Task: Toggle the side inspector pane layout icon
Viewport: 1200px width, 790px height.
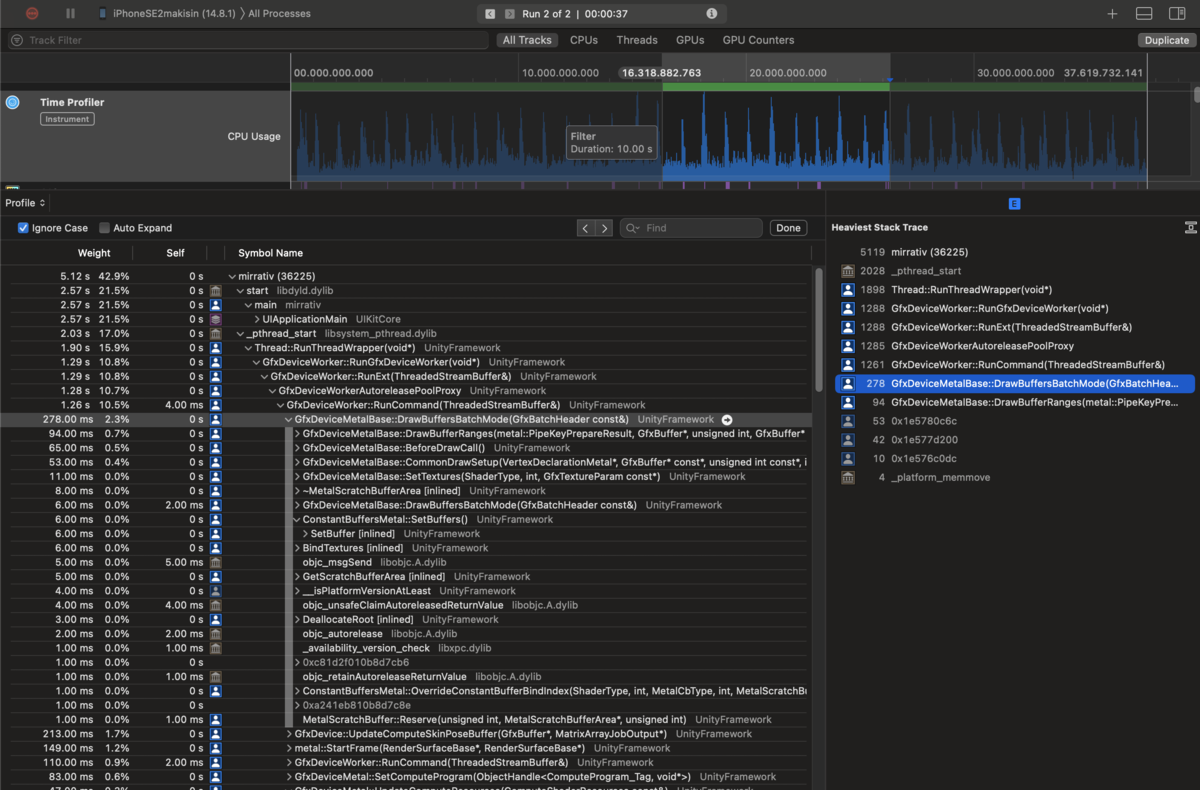Action: 1177,14
